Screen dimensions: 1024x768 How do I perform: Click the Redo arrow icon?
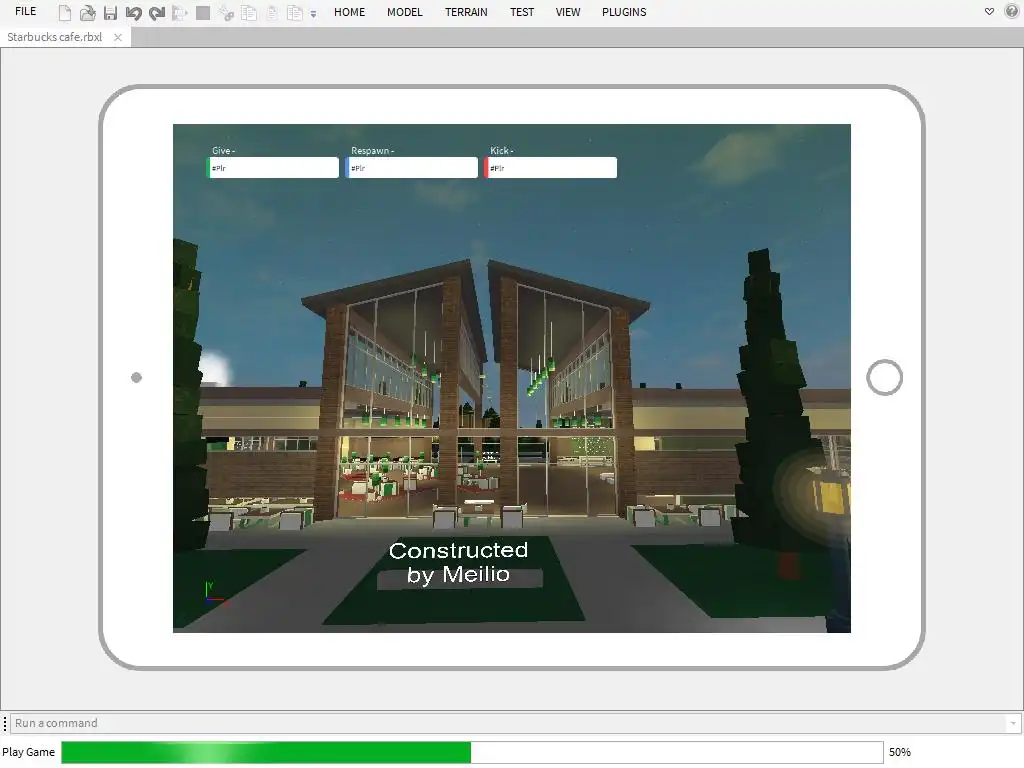click(x=157, y=12)
